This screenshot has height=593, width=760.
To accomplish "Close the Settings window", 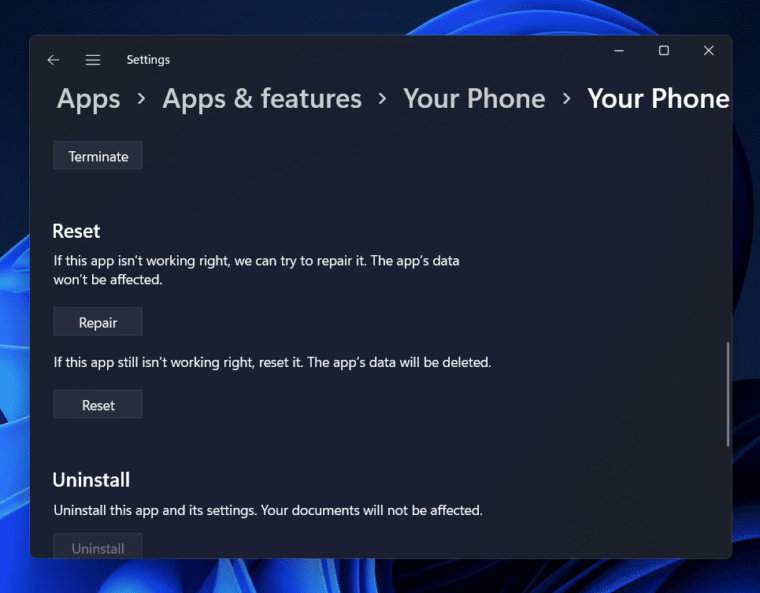I will [x=709, y=50].
